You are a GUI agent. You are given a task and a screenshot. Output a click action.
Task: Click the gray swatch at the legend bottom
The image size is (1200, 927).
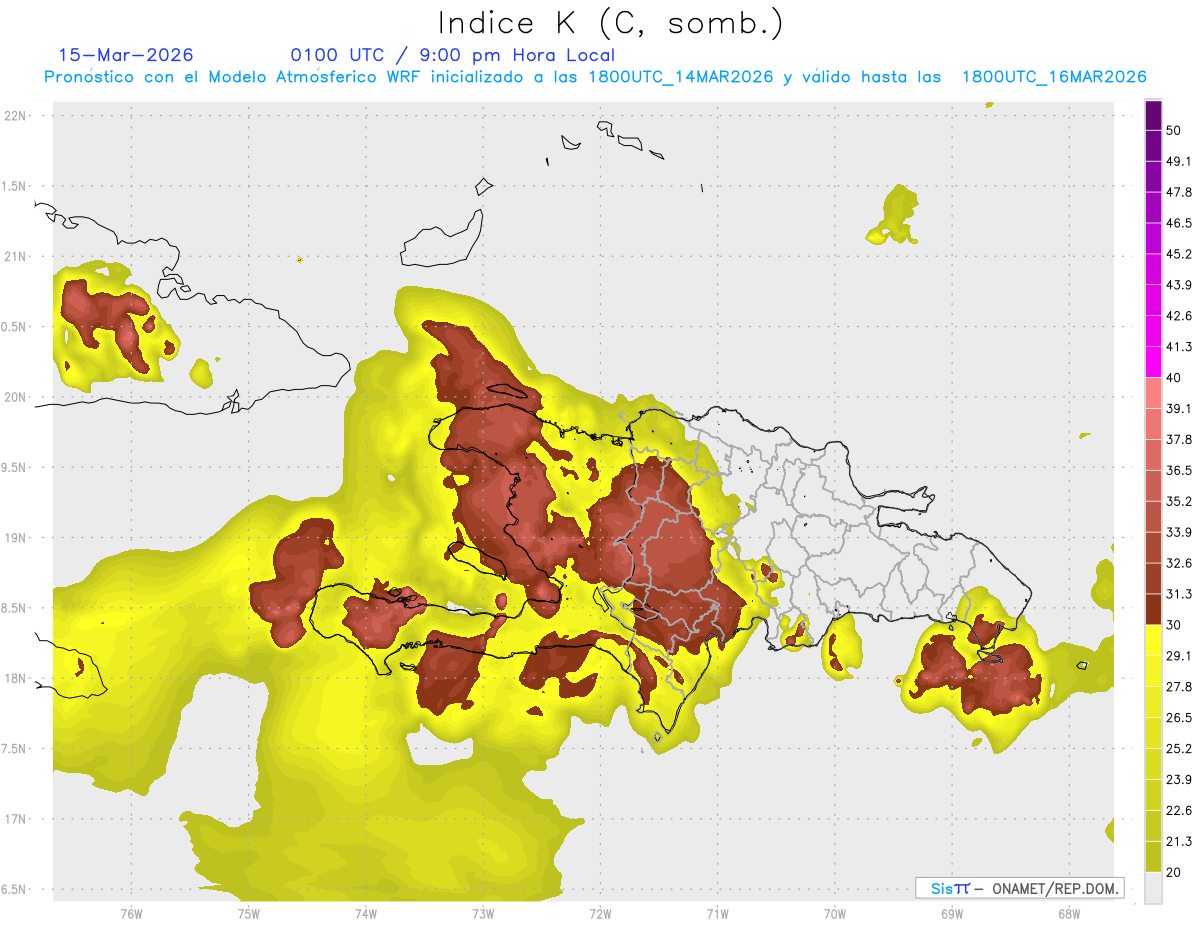(x=1153, y=887)
